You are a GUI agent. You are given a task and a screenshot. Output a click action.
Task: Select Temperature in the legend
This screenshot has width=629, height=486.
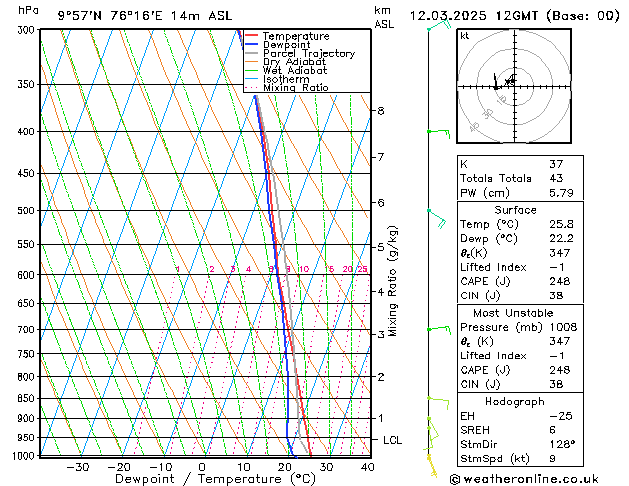[x=295, y=36]
